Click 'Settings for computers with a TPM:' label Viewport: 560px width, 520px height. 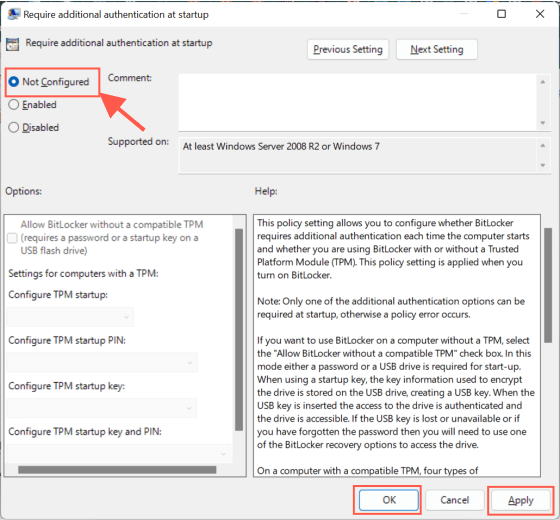coord(83,274)
